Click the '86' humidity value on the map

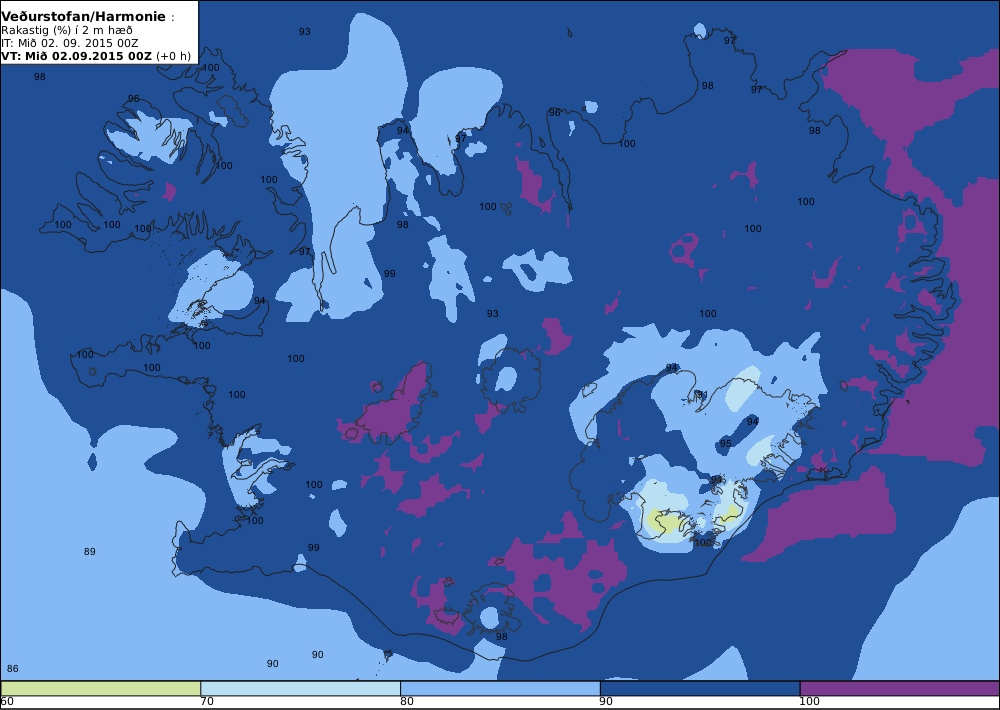tap(13, 669)
